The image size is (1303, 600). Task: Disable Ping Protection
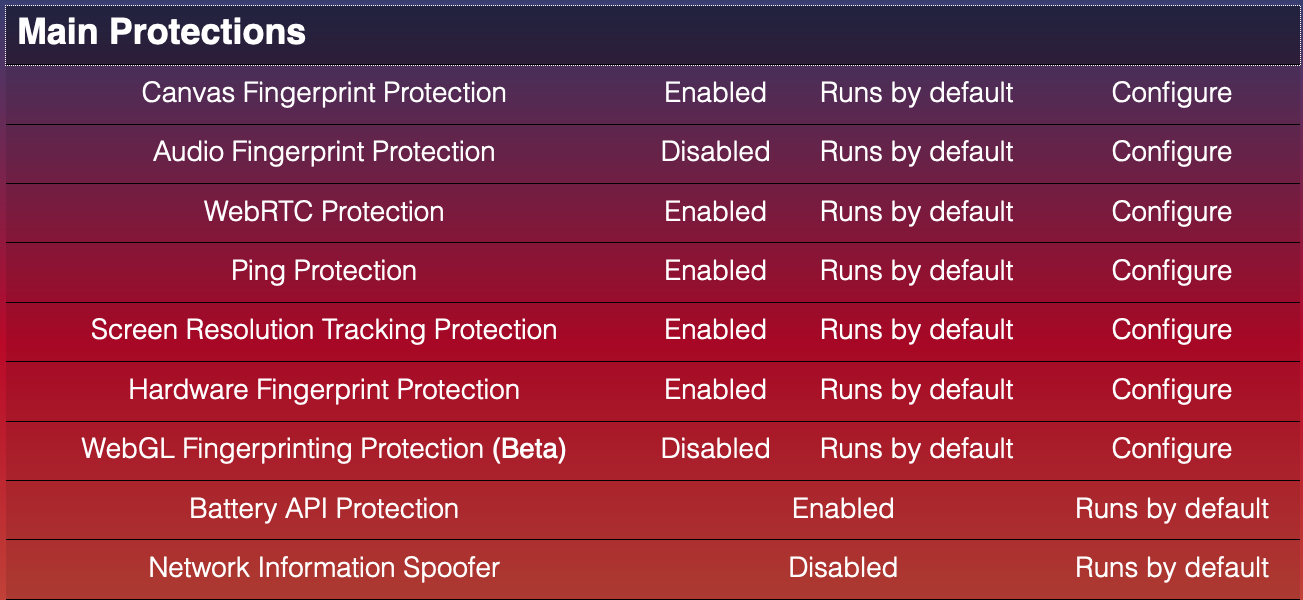click(x=715, y=271)
